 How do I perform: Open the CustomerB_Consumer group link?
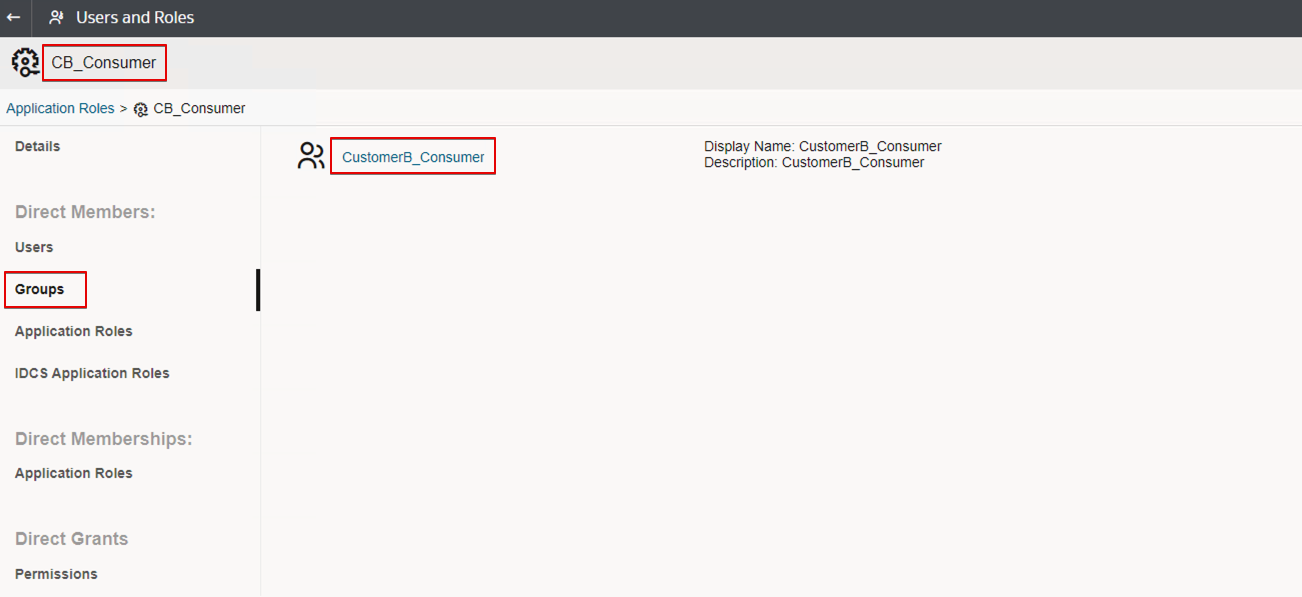point(413,157)
